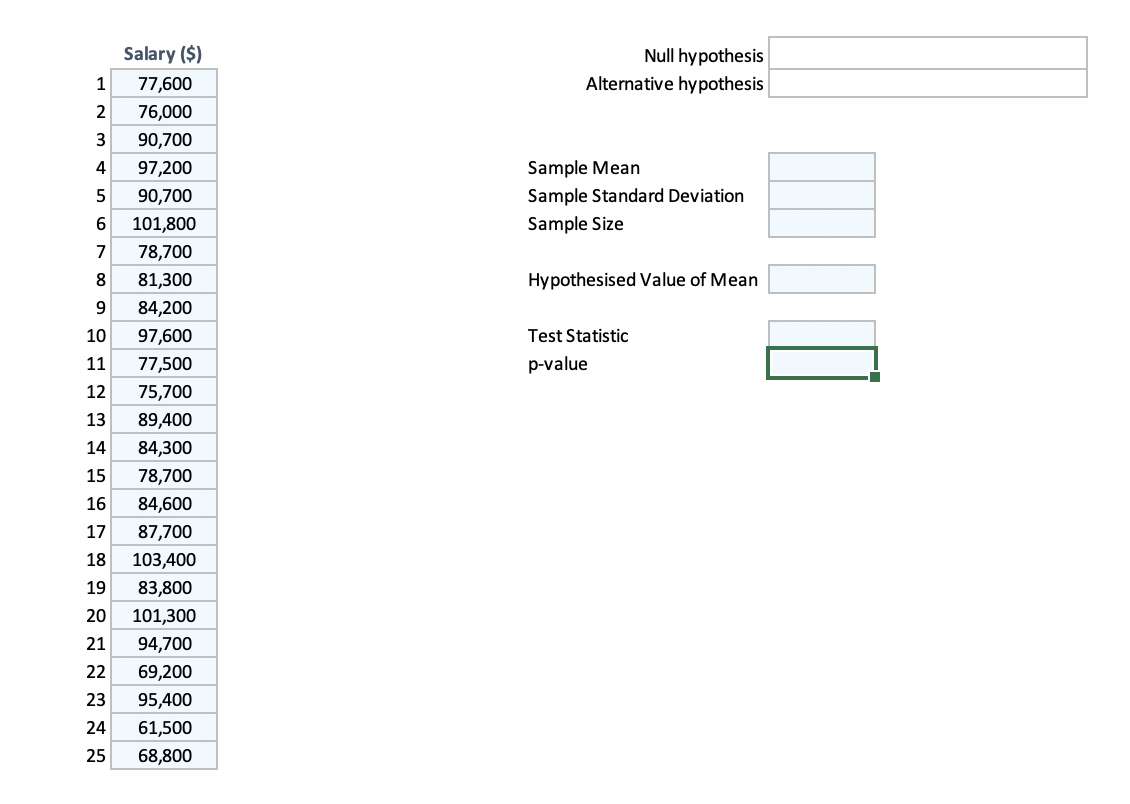Click the Null hypothesis input box
Image resolution: width=1130 pixels, height=804 pixels.
tap(927, 54)
